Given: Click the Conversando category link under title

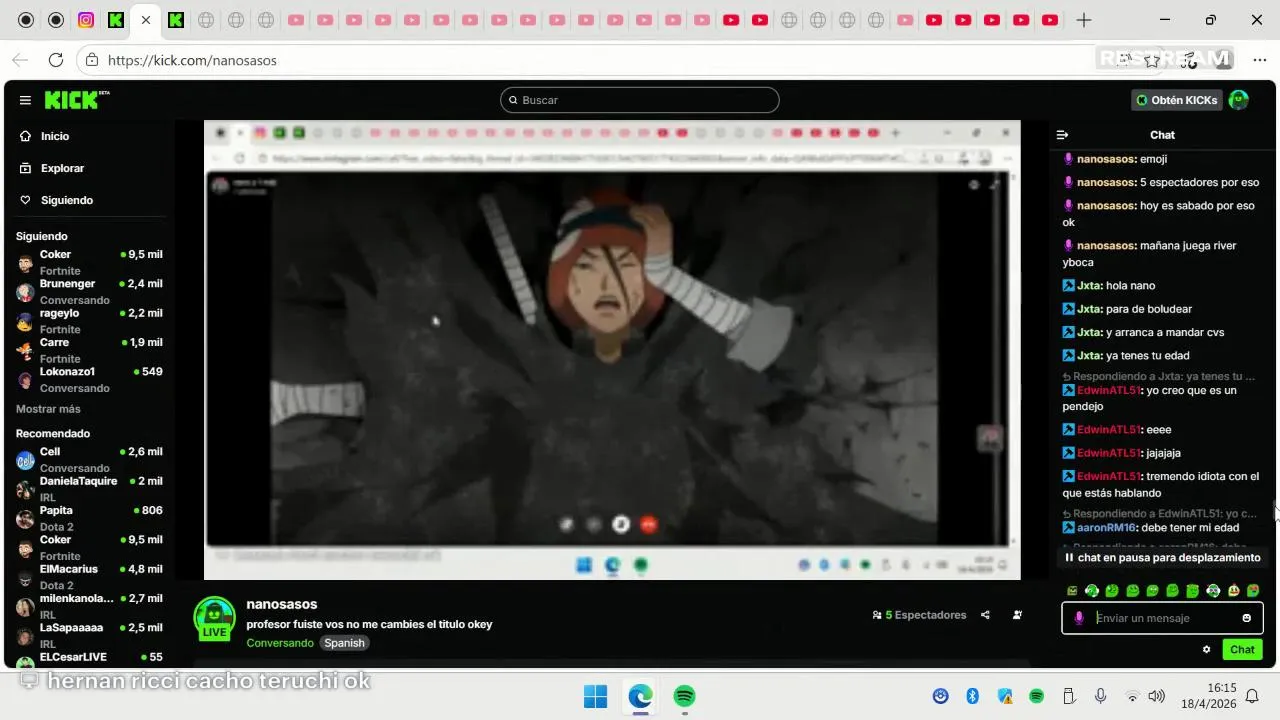Looking at the screenshot, I should click(x=280, y=643).
